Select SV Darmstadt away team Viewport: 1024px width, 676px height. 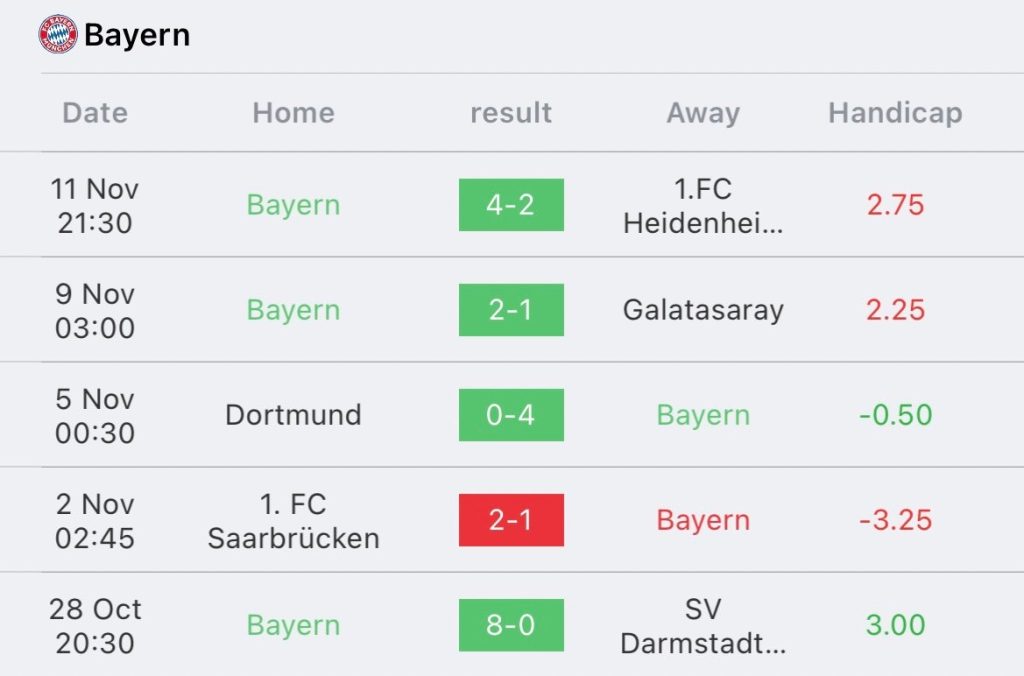click(703, 626)
